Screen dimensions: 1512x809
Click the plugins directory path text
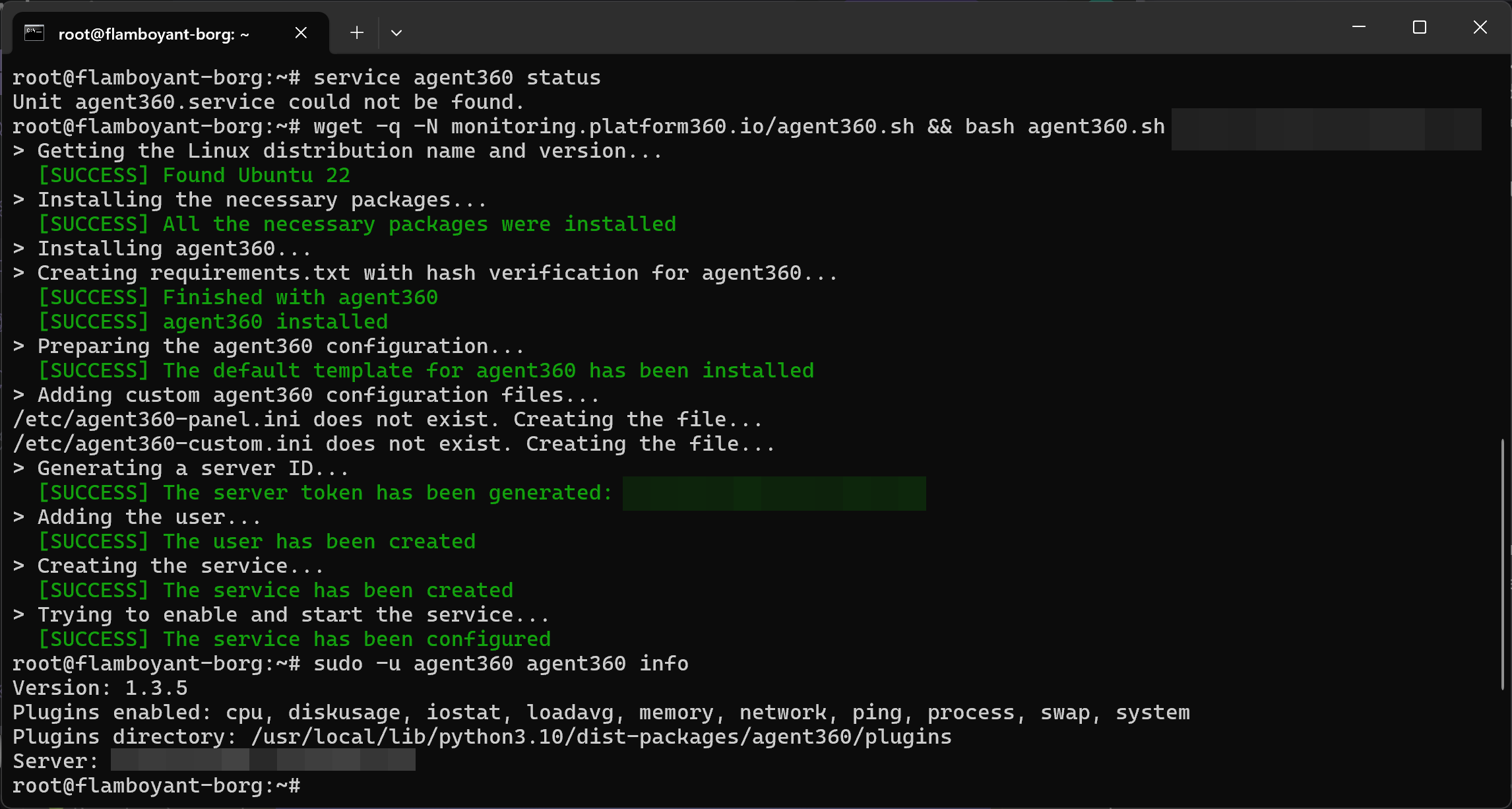[x=601, y=737]
